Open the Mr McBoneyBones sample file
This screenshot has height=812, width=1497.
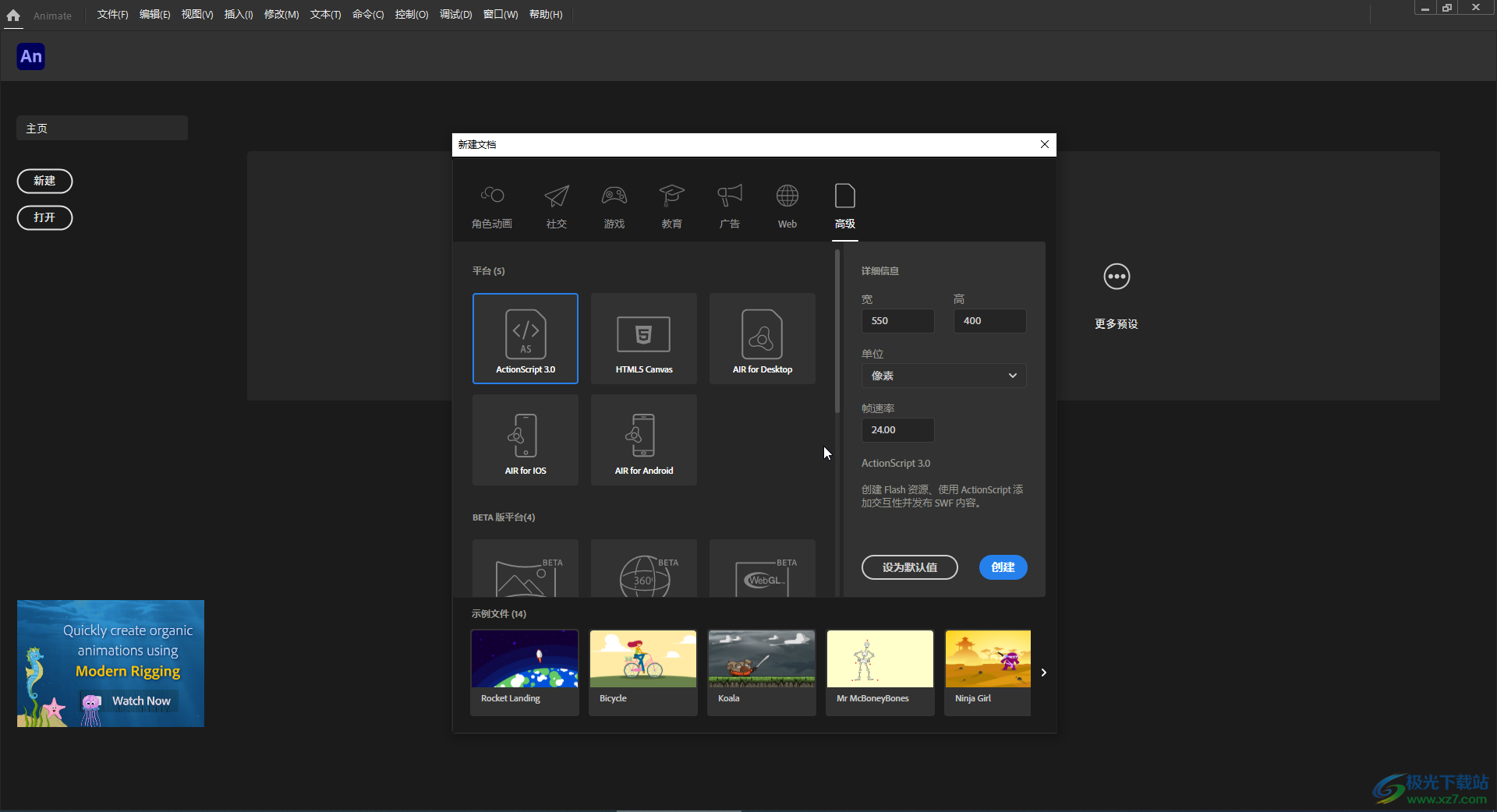point(880,673)
